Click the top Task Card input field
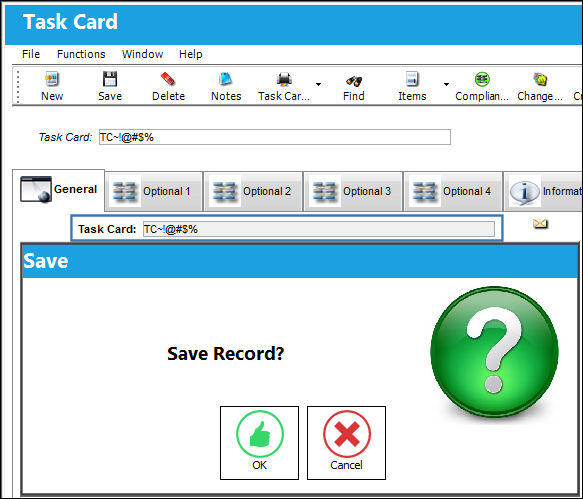The height and width of the screenshot is (499, 583). coord(275,137)
